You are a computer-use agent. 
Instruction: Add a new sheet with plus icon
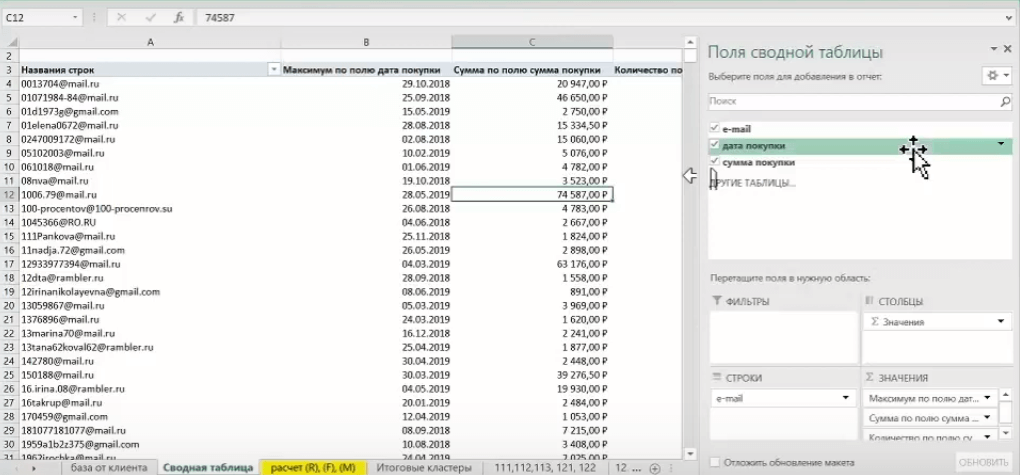pos(655,468)
